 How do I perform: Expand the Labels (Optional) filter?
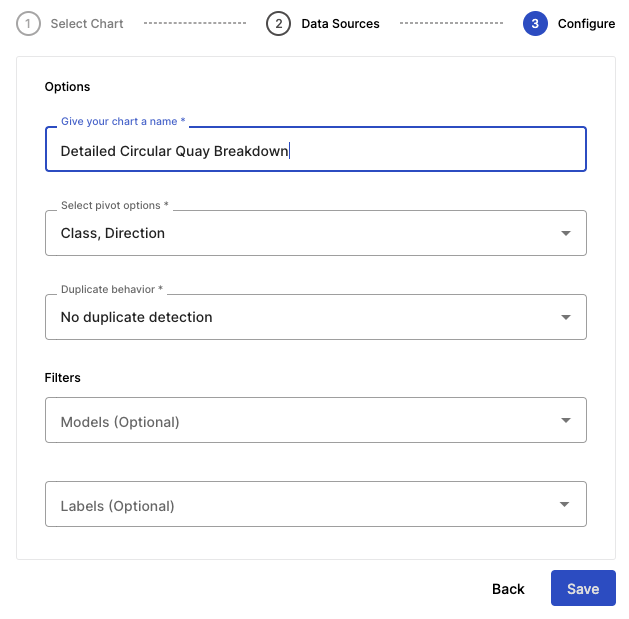[300, 505]
